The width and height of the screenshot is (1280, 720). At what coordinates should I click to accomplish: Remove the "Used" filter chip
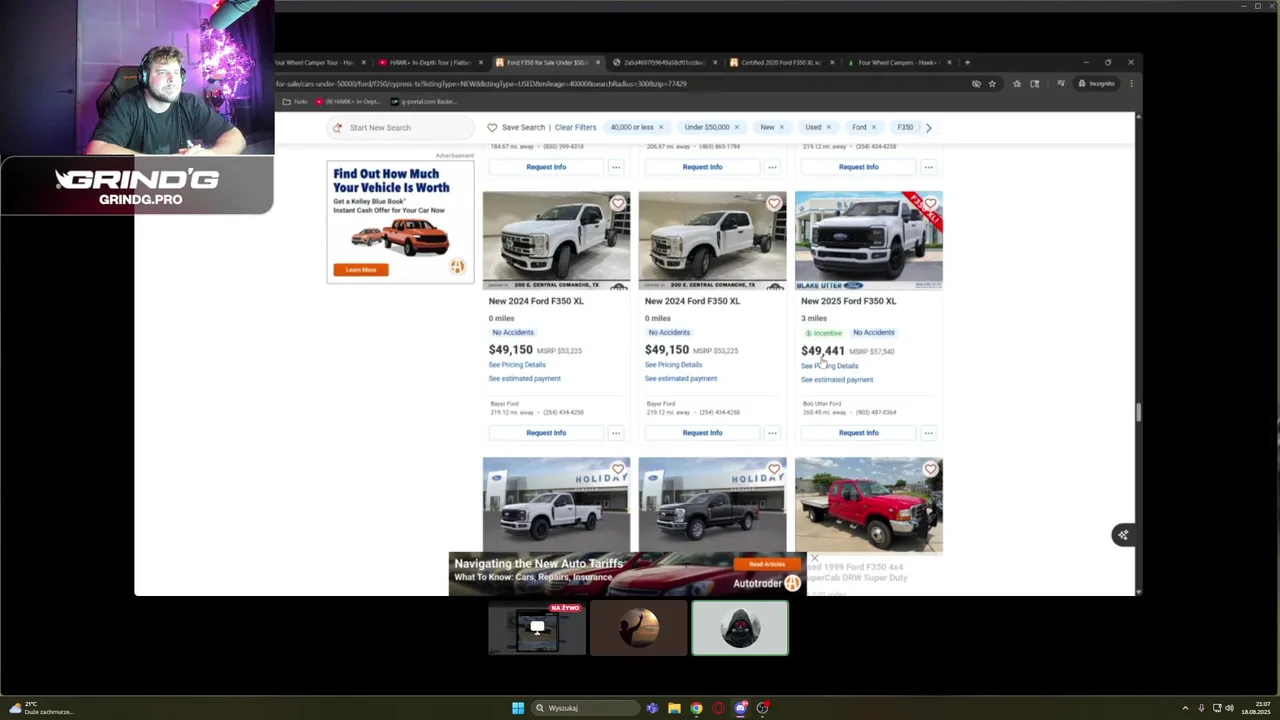(x=829, y=127)
